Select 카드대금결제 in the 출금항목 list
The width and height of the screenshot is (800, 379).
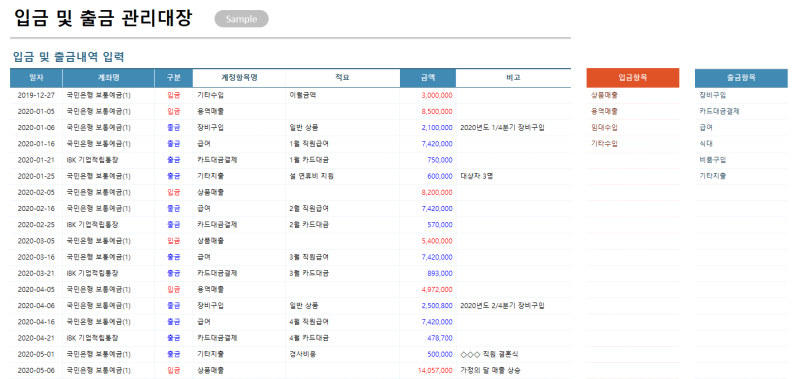(x=719, y=111)
